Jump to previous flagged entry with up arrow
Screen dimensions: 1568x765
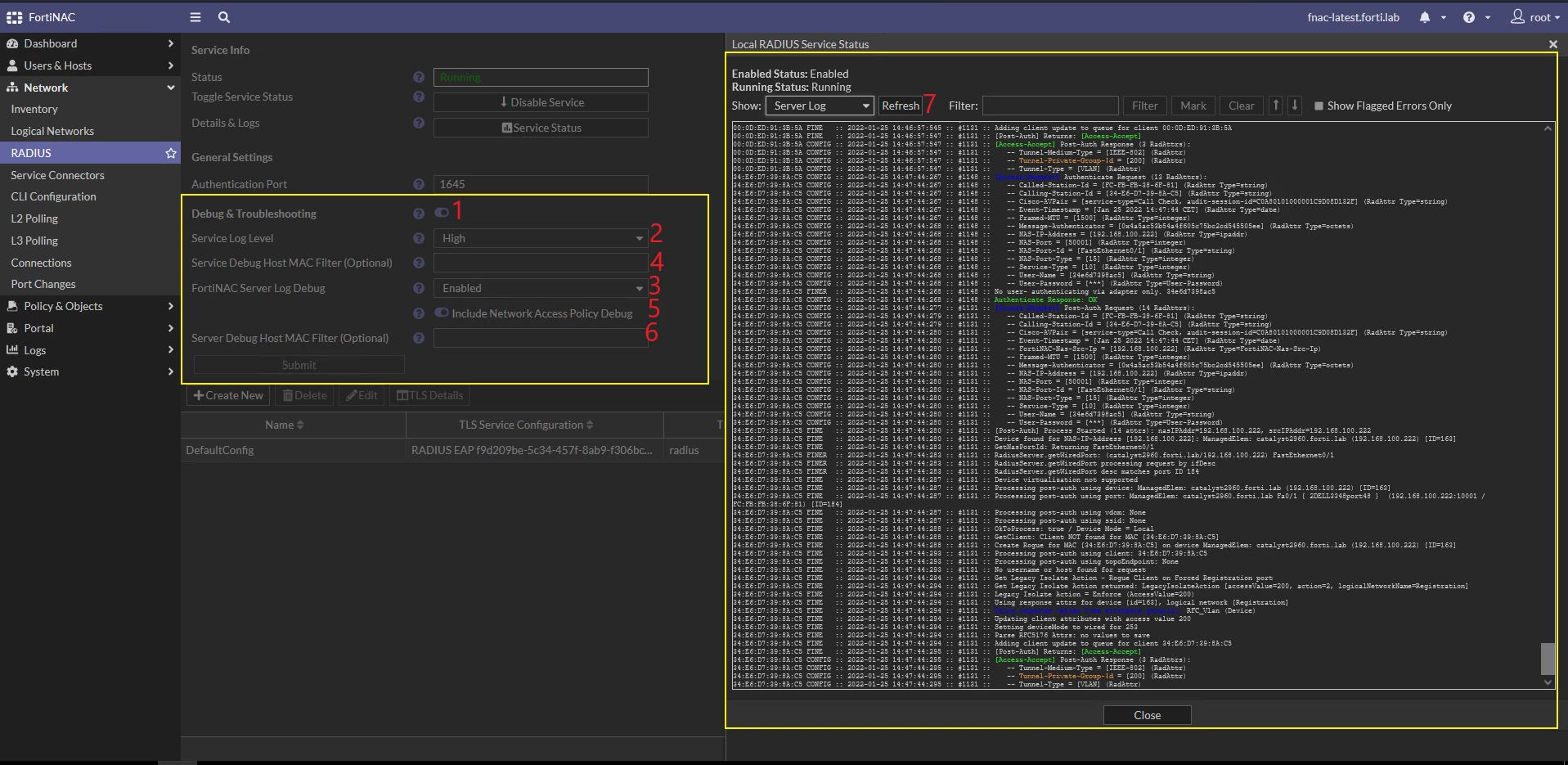pos(1276,106)
